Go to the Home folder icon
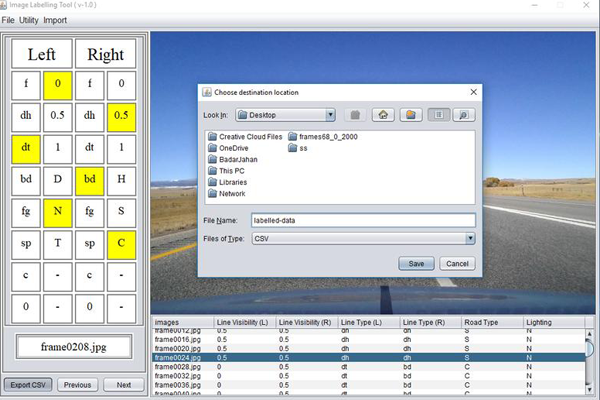Screen dimensions: 600x400 pyautogui.click(x=383, y=115)
